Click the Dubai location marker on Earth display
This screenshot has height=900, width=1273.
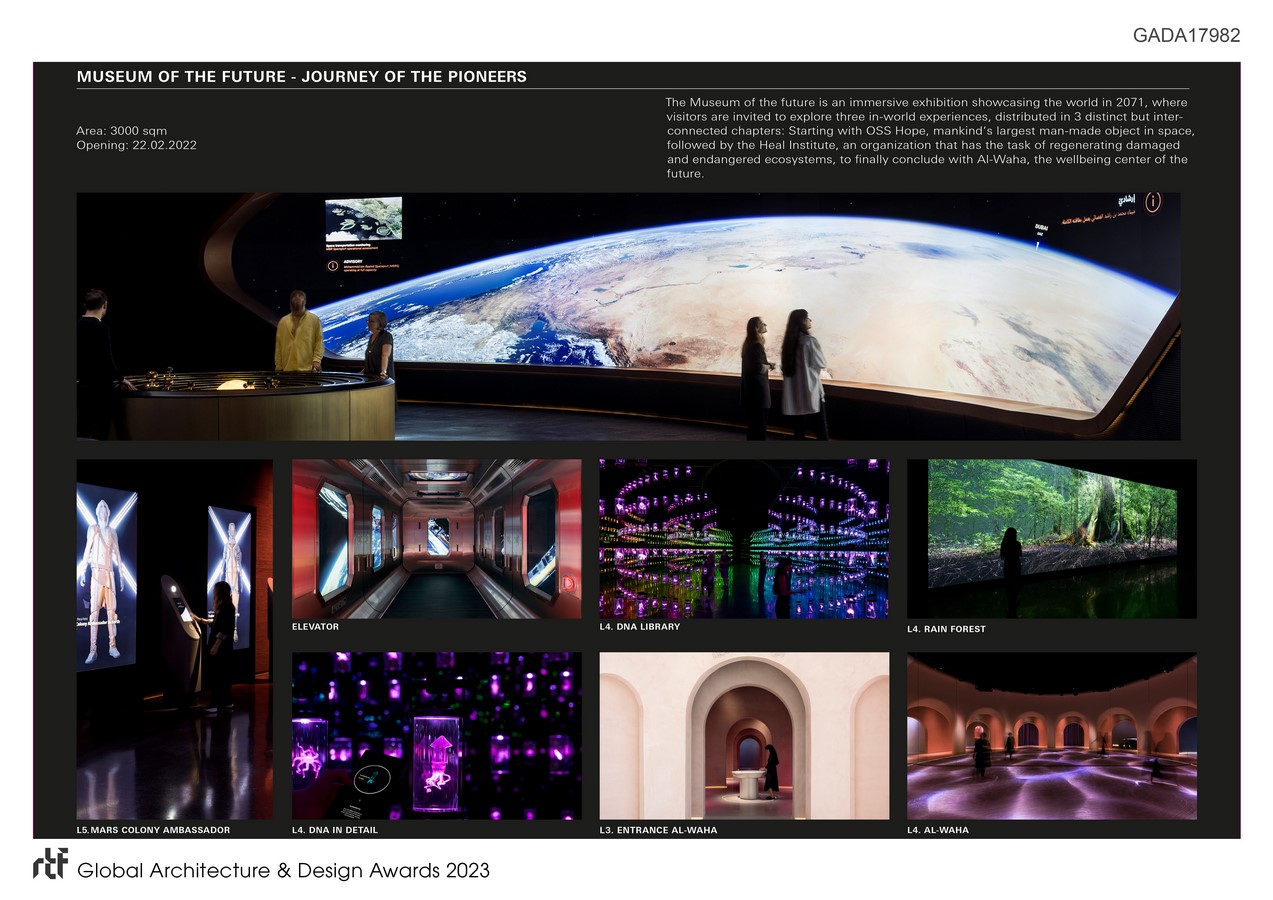tap(1041, 236)
